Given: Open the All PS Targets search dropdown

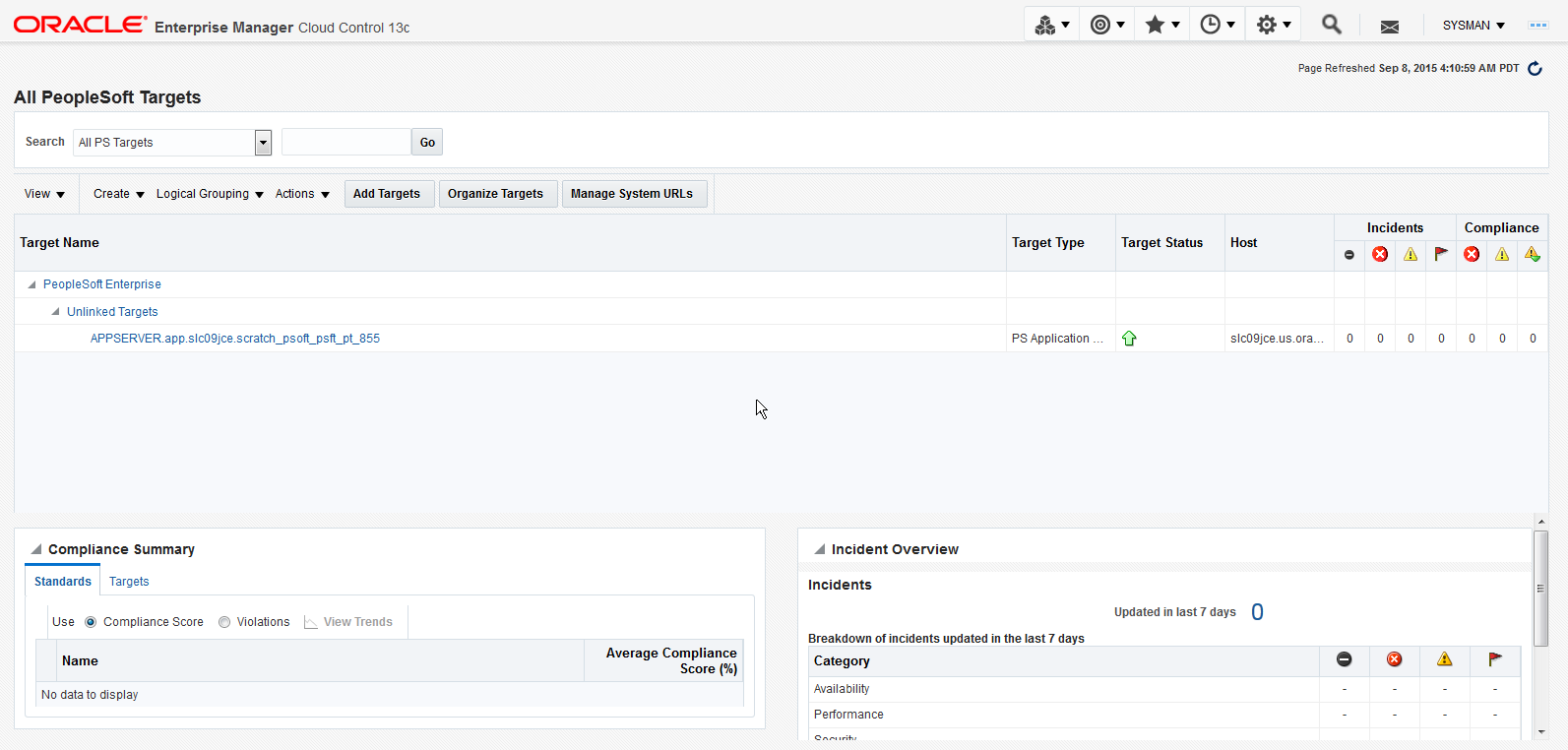Looking at the screenshot, I should click(263, 143).
